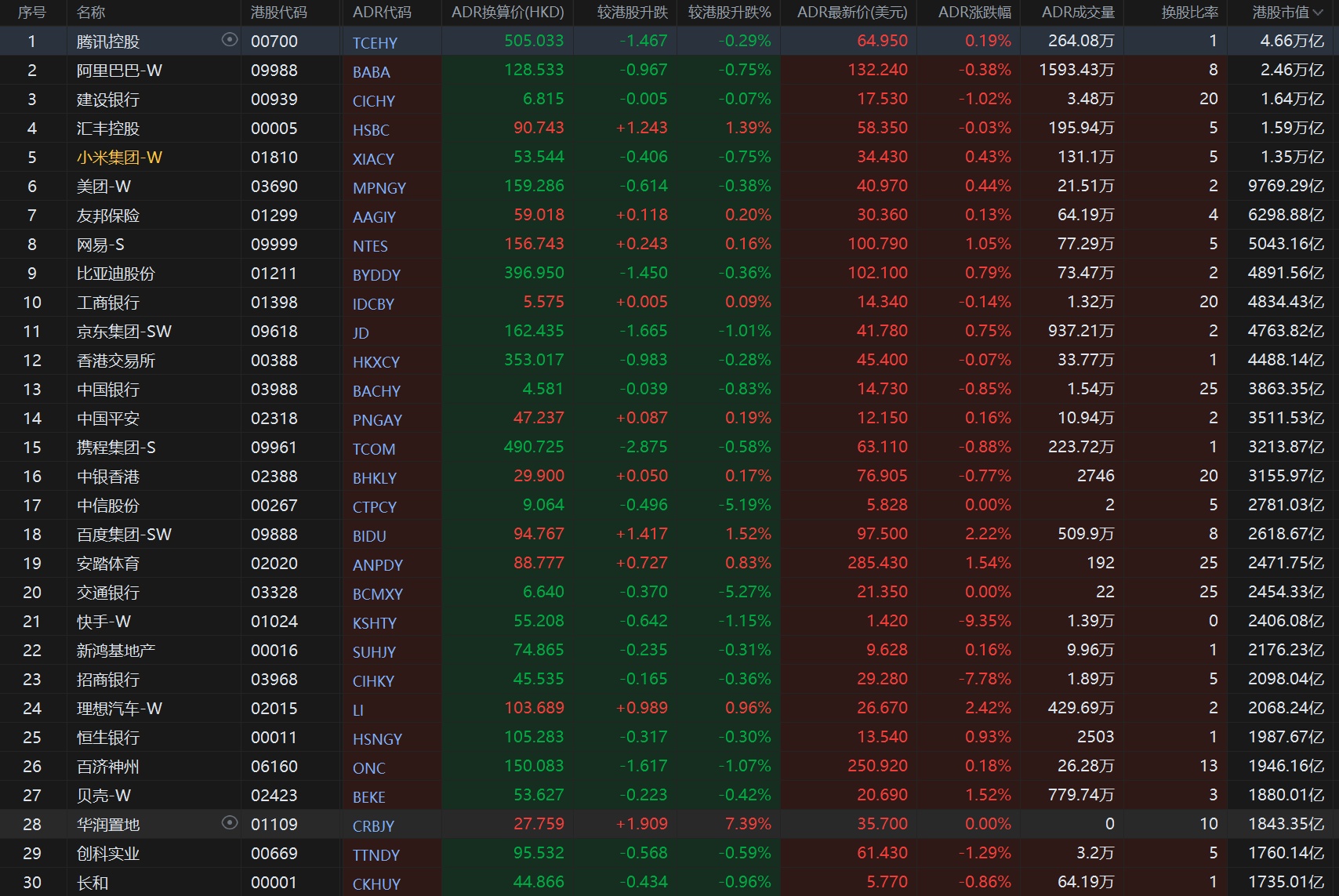Viewport: 1339px width, 896px height.
Task: Open the MPNGY ADR code
Action: (379, 188)
